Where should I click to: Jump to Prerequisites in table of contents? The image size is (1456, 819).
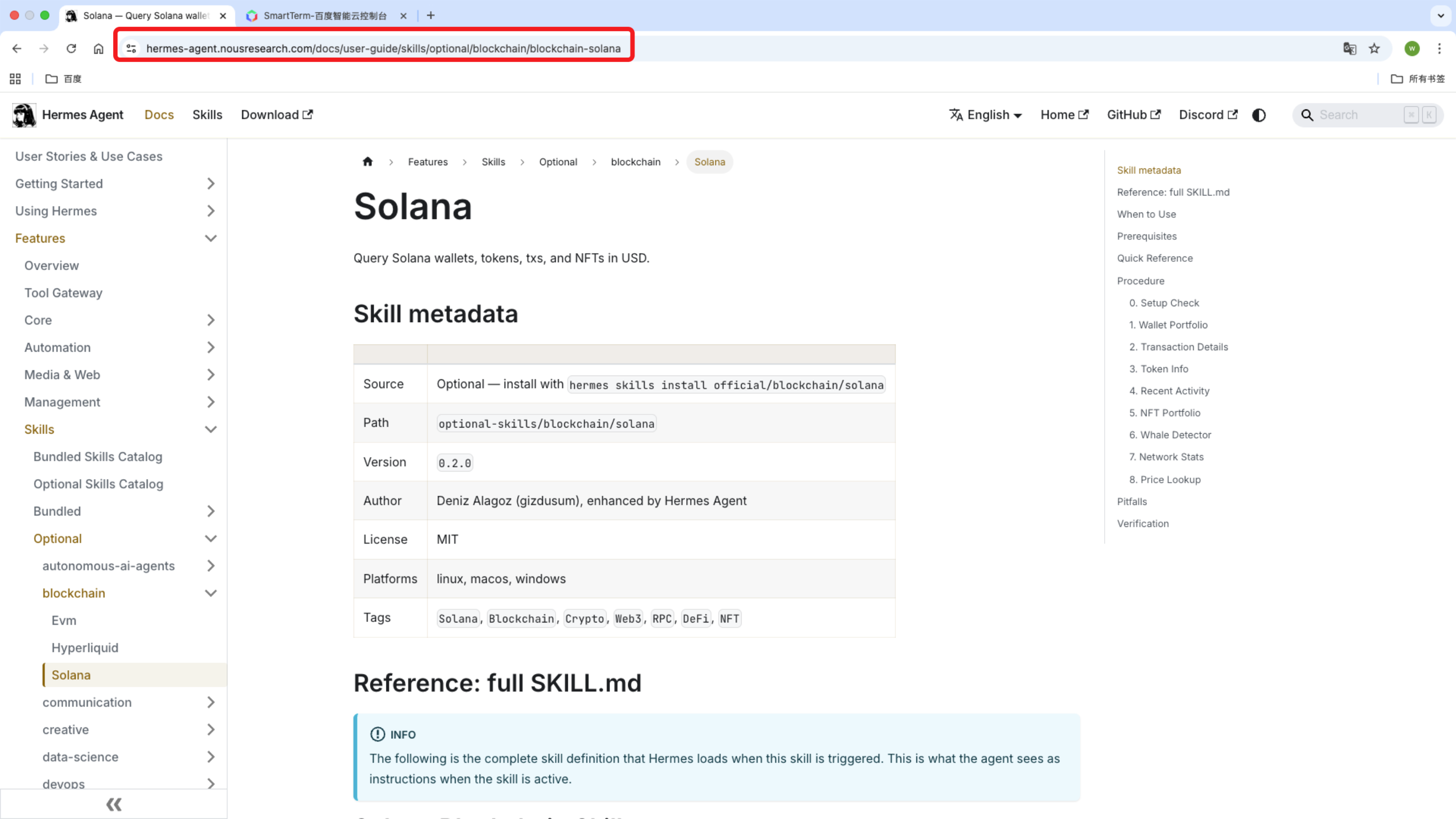pyautogui.click(x=1147, y=236)
